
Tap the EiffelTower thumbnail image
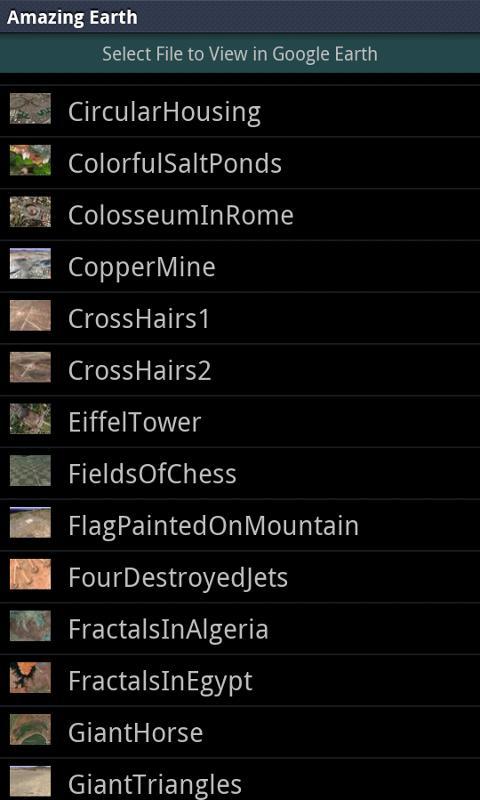point(30,418)
